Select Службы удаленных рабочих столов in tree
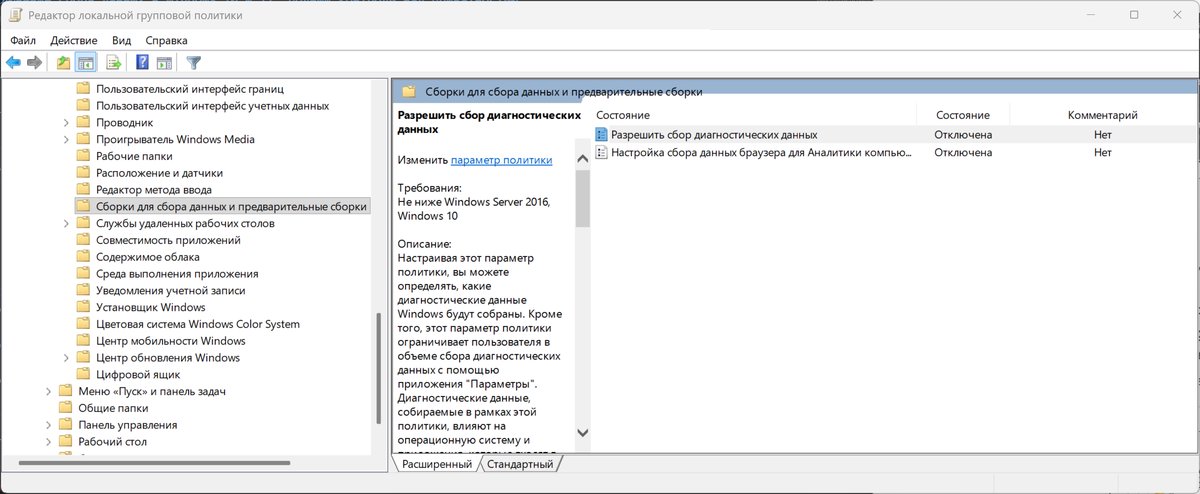 click(185, 224)
